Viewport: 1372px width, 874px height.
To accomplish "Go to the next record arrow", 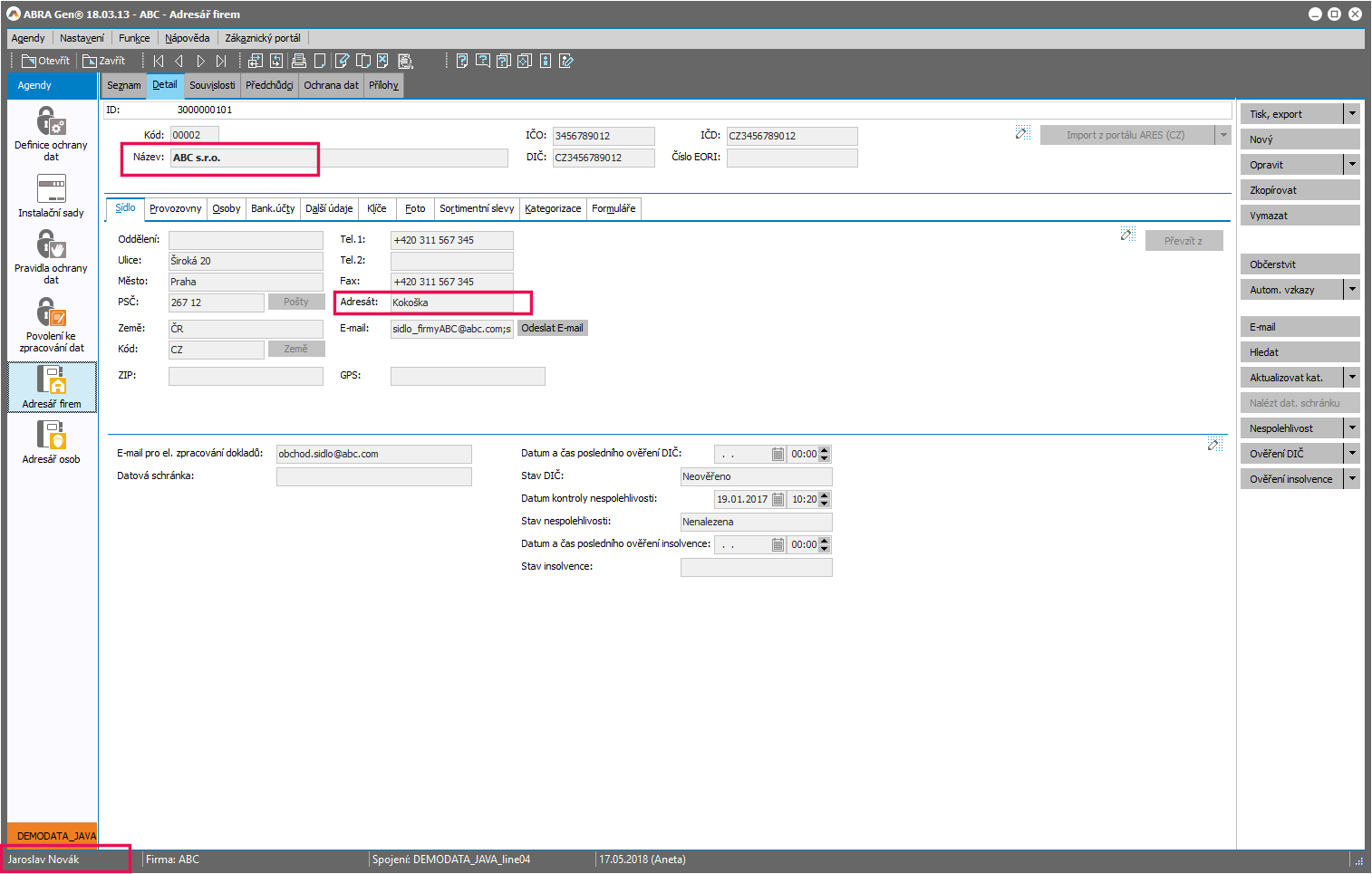I will tap(200, 61).
